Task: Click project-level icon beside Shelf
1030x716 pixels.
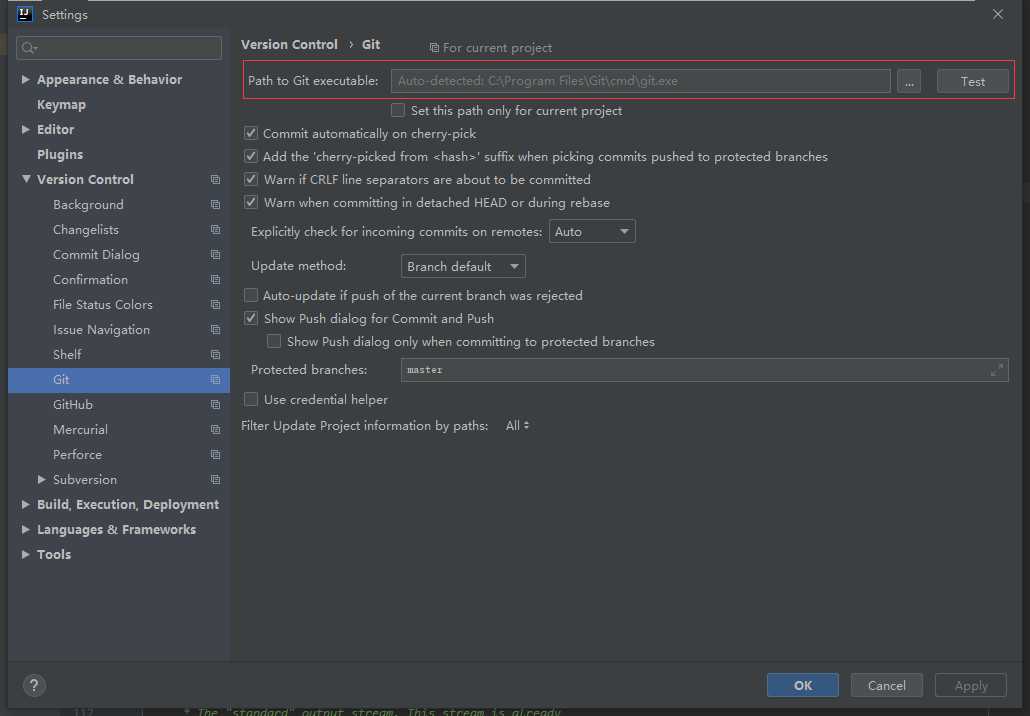Action: (x=215, y=354)
